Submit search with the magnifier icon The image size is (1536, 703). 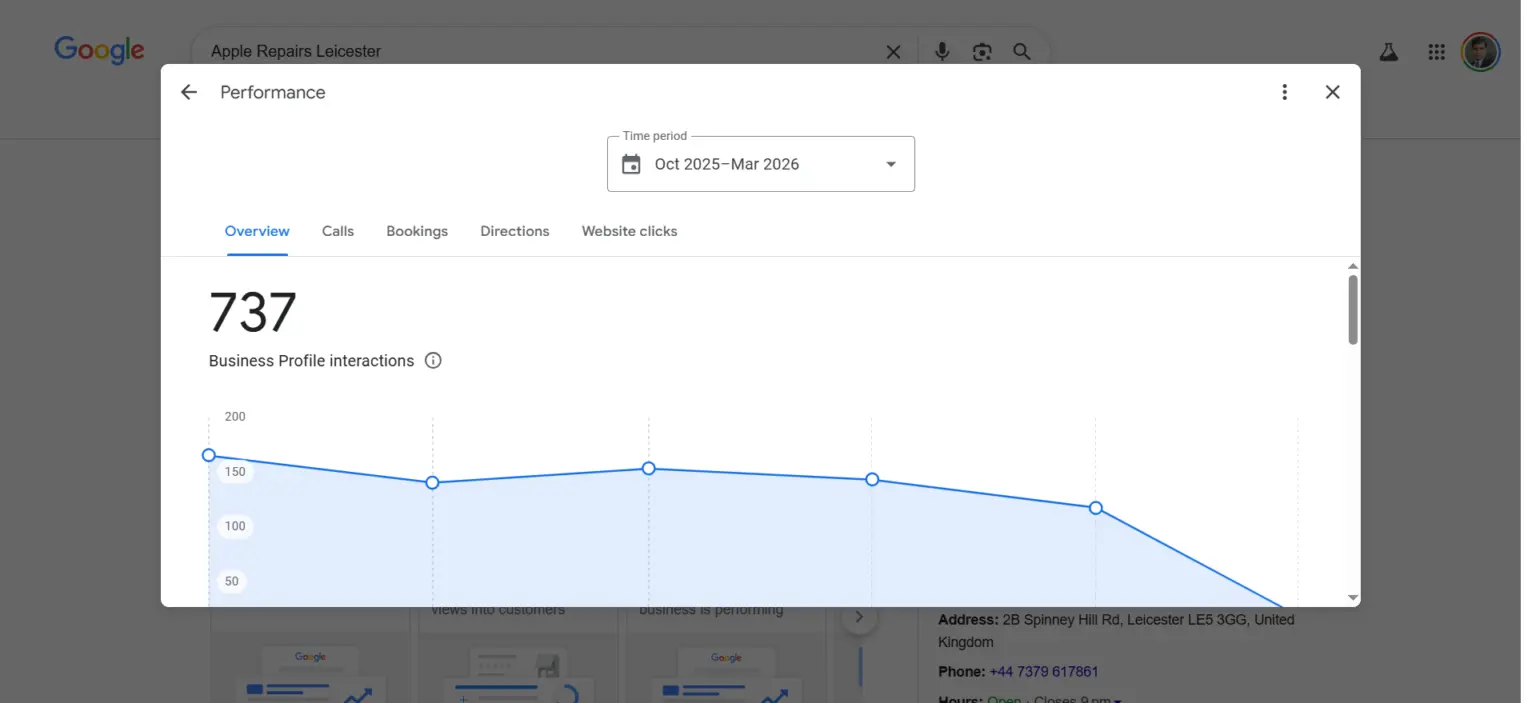pyautogui.click(x=1021, y=52)
